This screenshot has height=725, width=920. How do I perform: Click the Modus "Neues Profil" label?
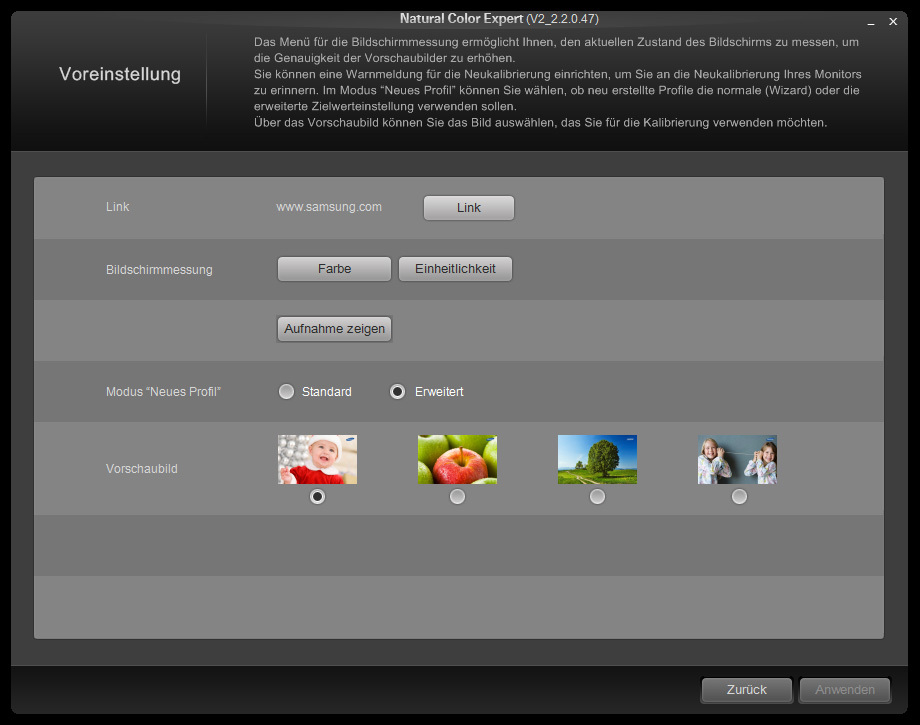[163, 392]
